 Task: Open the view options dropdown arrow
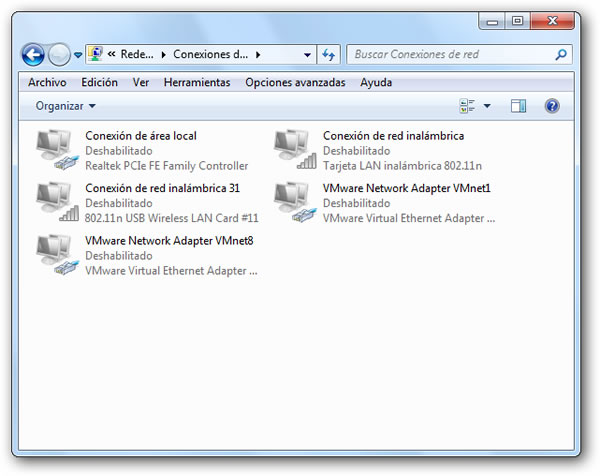point(487,106)
